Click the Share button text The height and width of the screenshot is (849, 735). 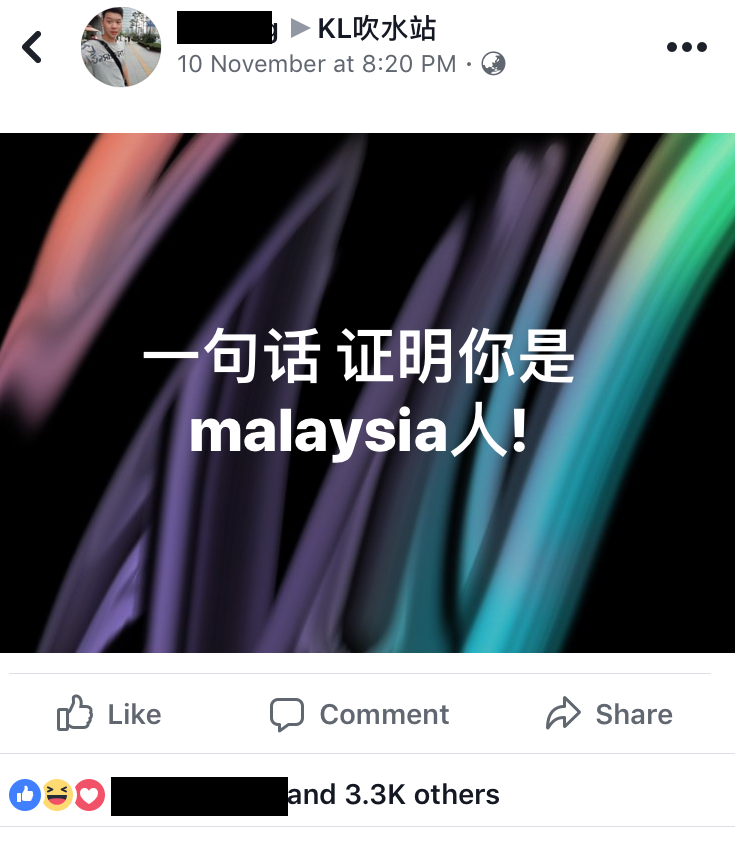[634, 714]
